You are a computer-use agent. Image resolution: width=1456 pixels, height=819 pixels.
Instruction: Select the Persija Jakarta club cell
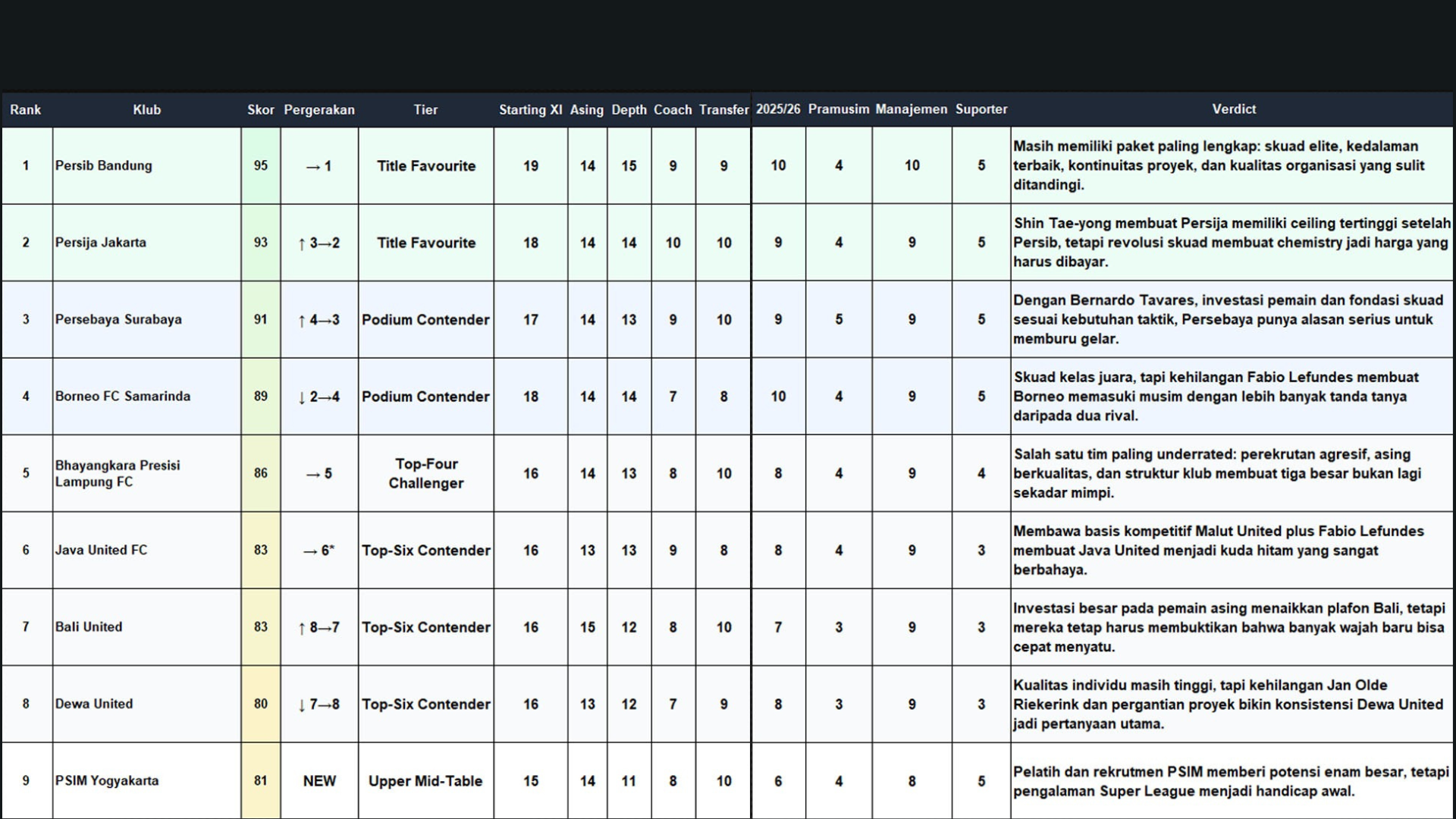tap(147, 243)
